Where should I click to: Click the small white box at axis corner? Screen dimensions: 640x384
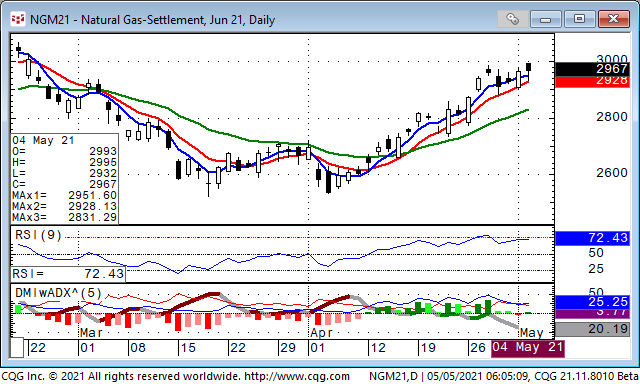click(x=17, y=348)
